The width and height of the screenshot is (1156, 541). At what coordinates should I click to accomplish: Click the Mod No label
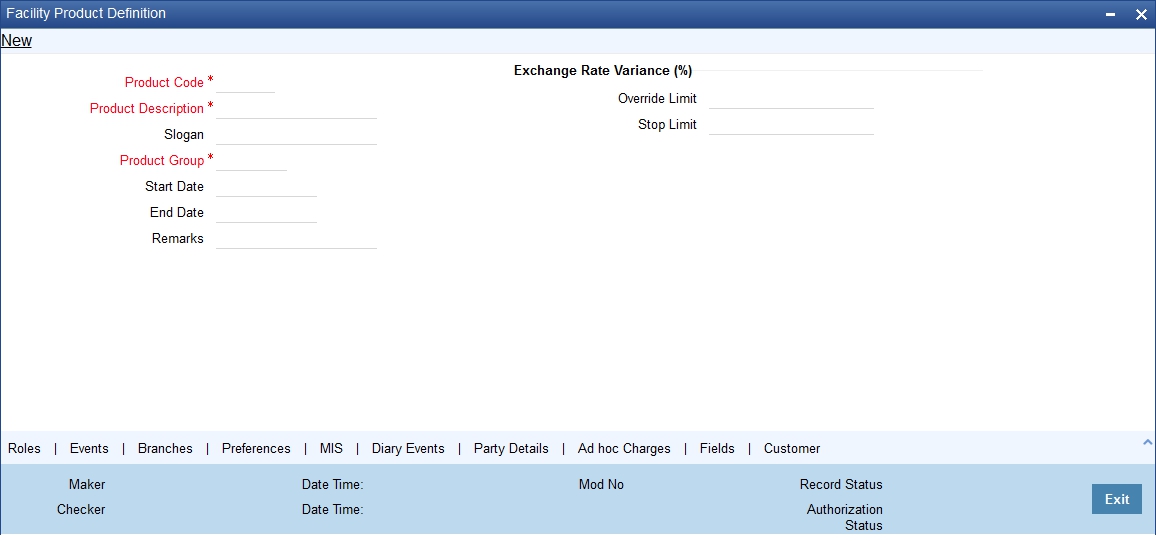601,484
